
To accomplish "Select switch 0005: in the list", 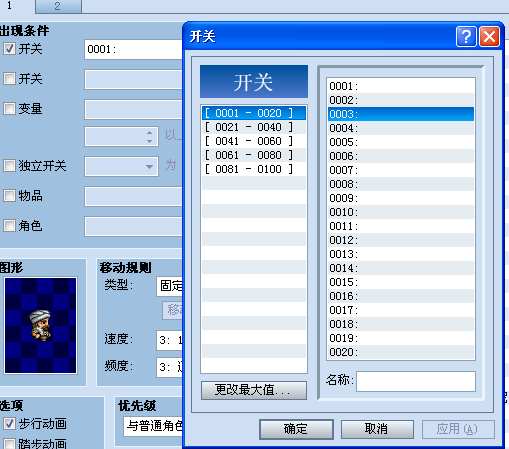I will point(401,142).
